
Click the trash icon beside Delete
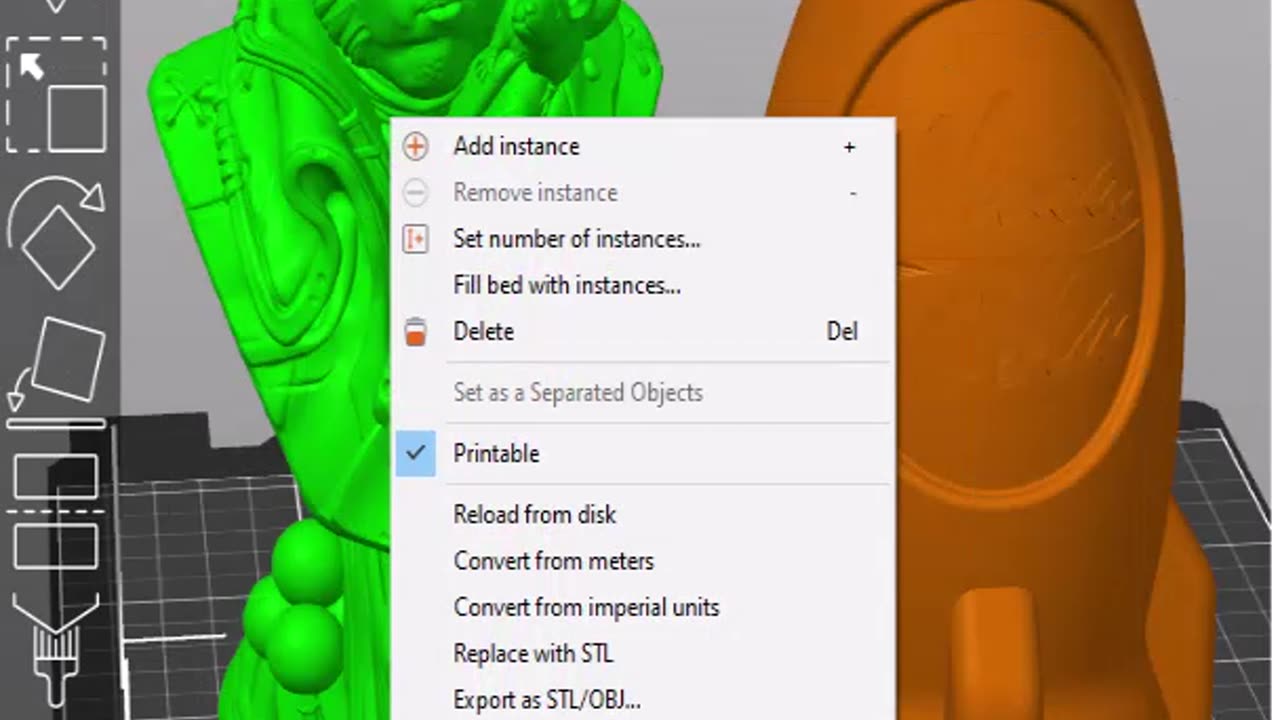pos(415,331)
